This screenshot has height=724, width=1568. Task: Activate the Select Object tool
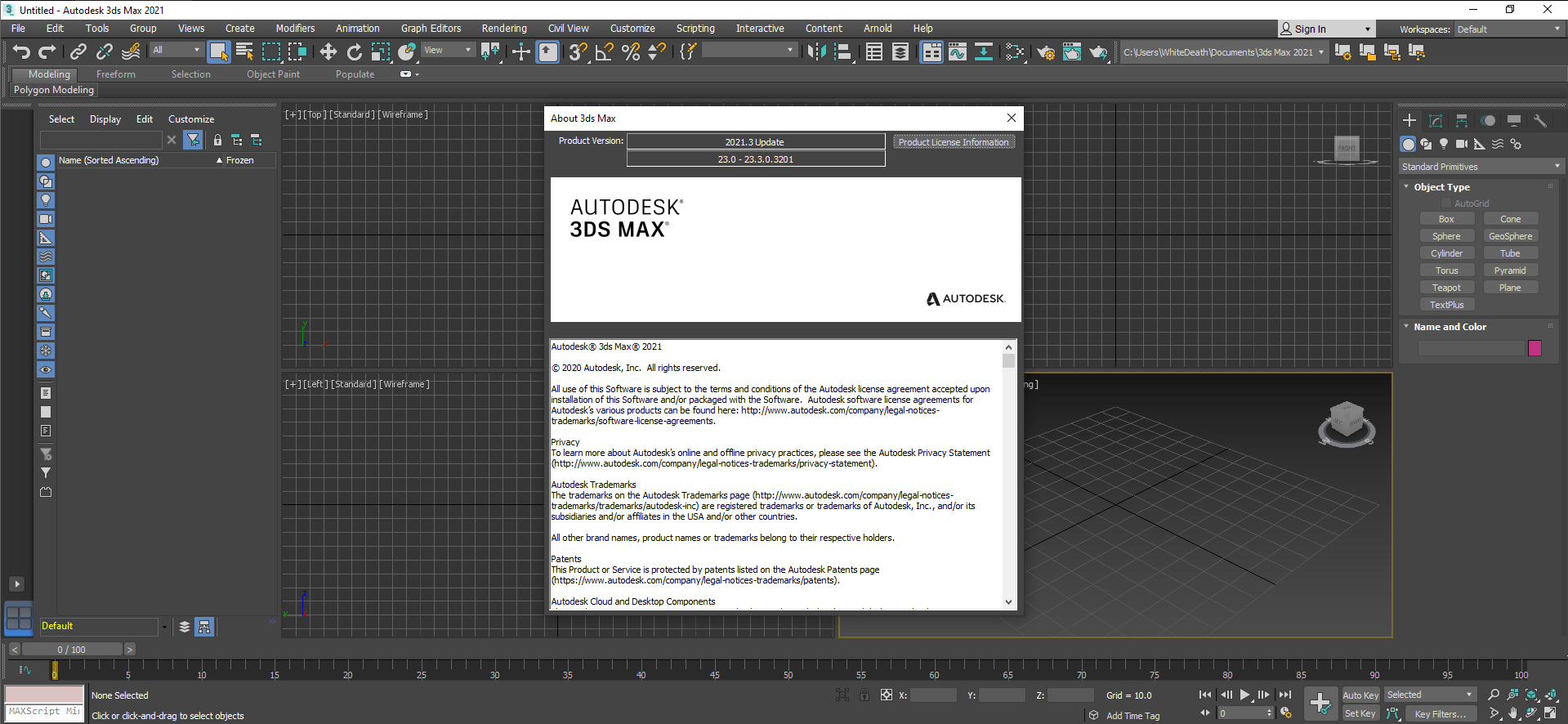(x=218, y=52)
